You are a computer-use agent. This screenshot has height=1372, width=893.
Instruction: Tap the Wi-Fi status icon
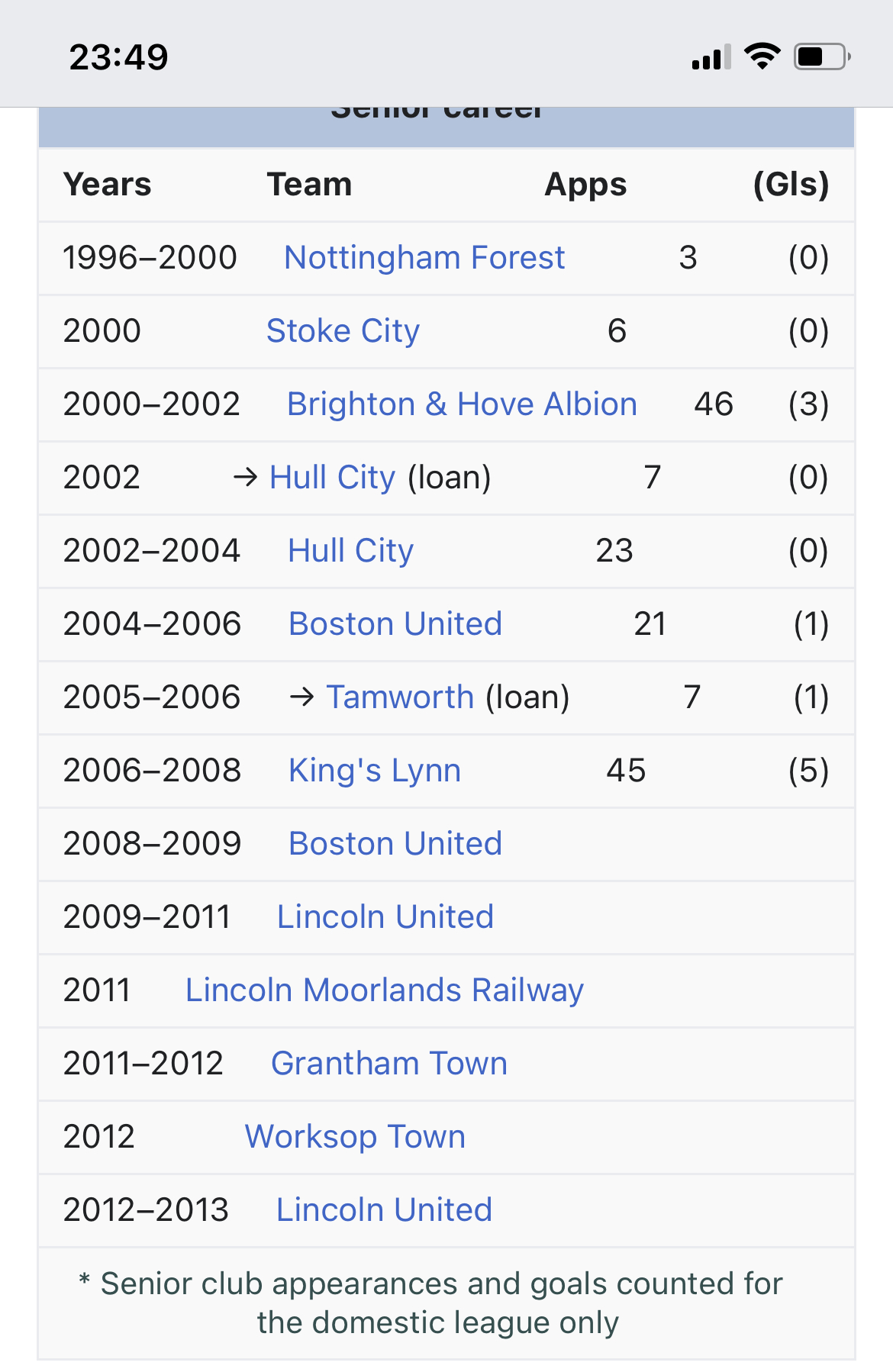pyautogui.click(x=762, y=56)
